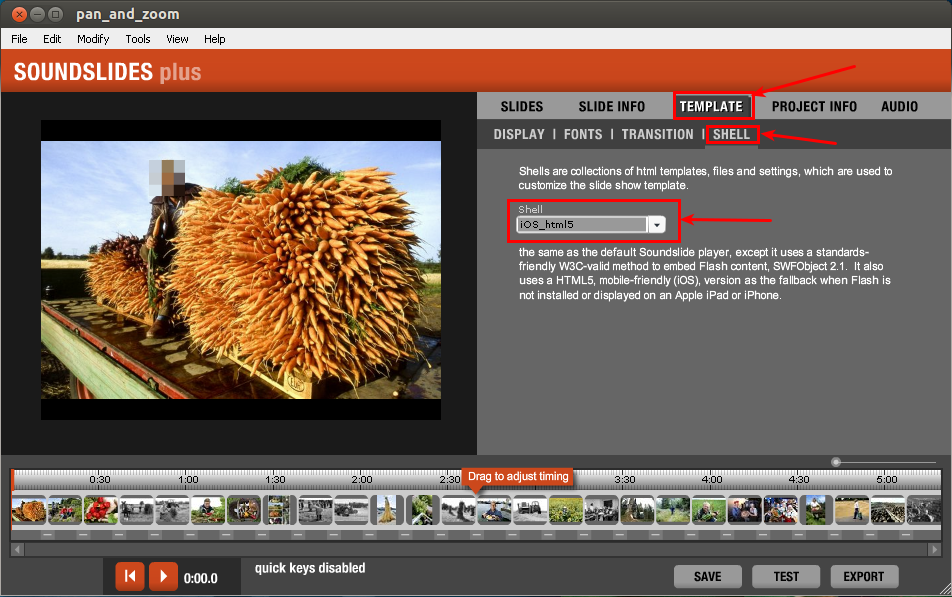Launch a preview with the TEST button

(x=785, y=576)
